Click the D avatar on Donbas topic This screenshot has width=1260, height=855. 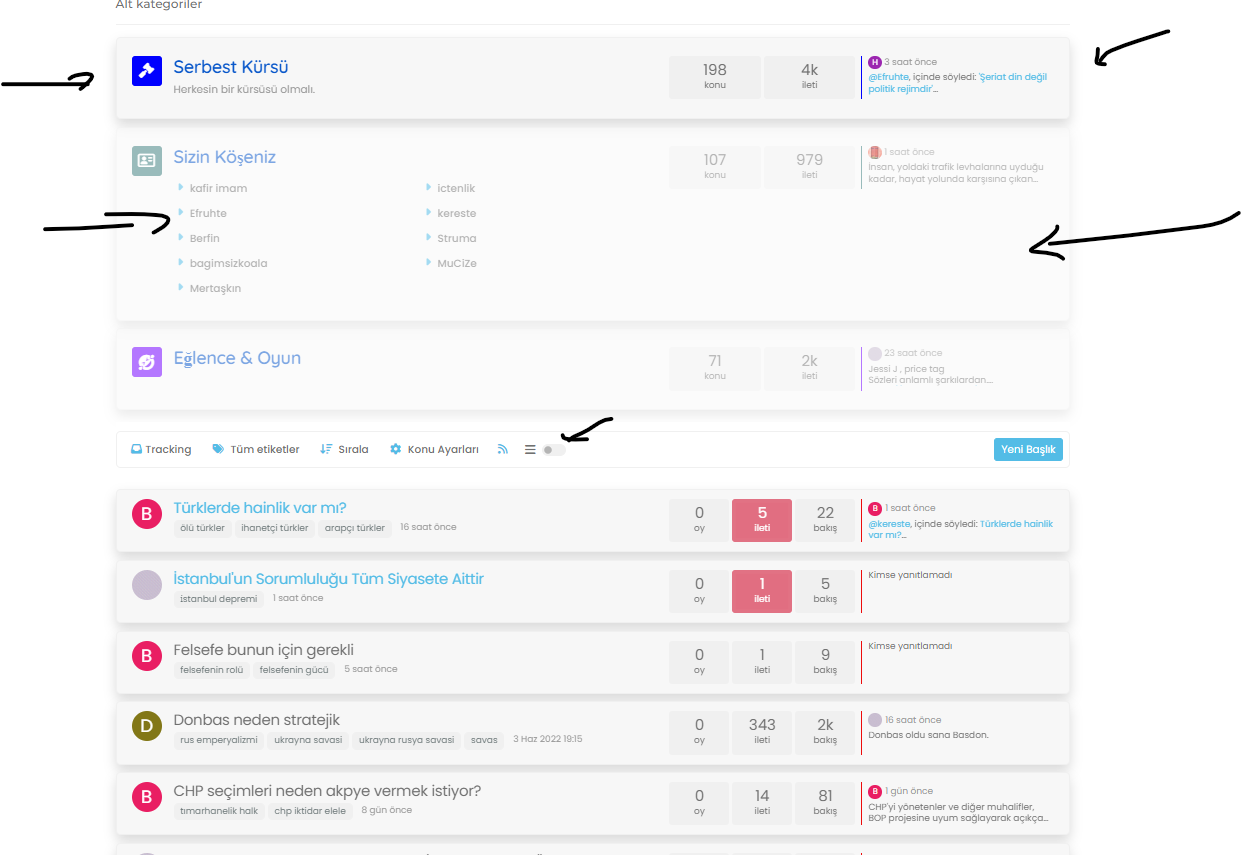pos(147,727)
